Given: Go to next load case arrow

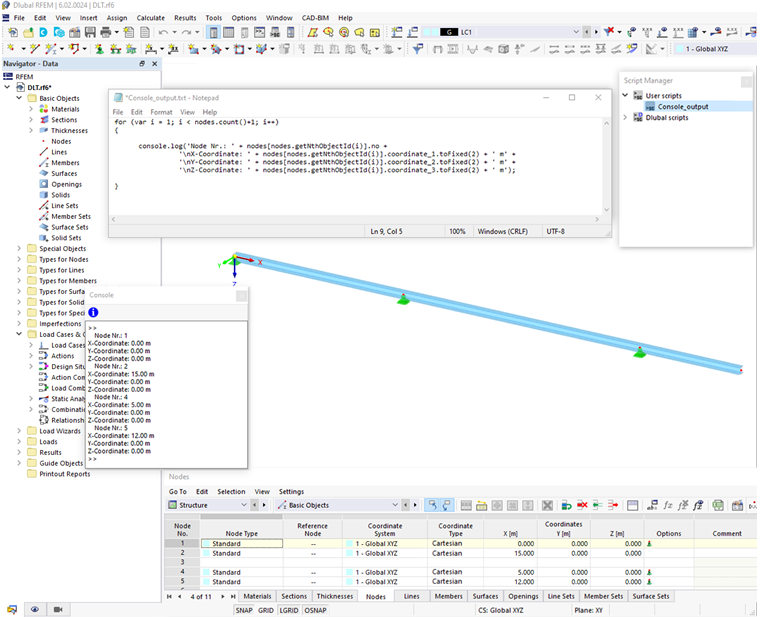Looking at the screenshot, I should [x=596, y=32].
